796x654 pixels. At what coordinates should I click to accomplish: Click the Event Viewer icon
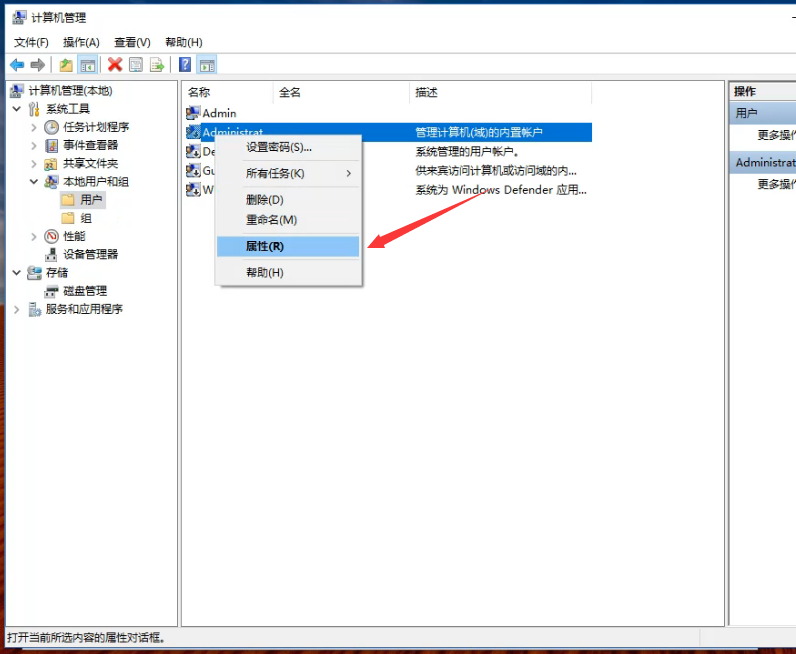[51, 146]
